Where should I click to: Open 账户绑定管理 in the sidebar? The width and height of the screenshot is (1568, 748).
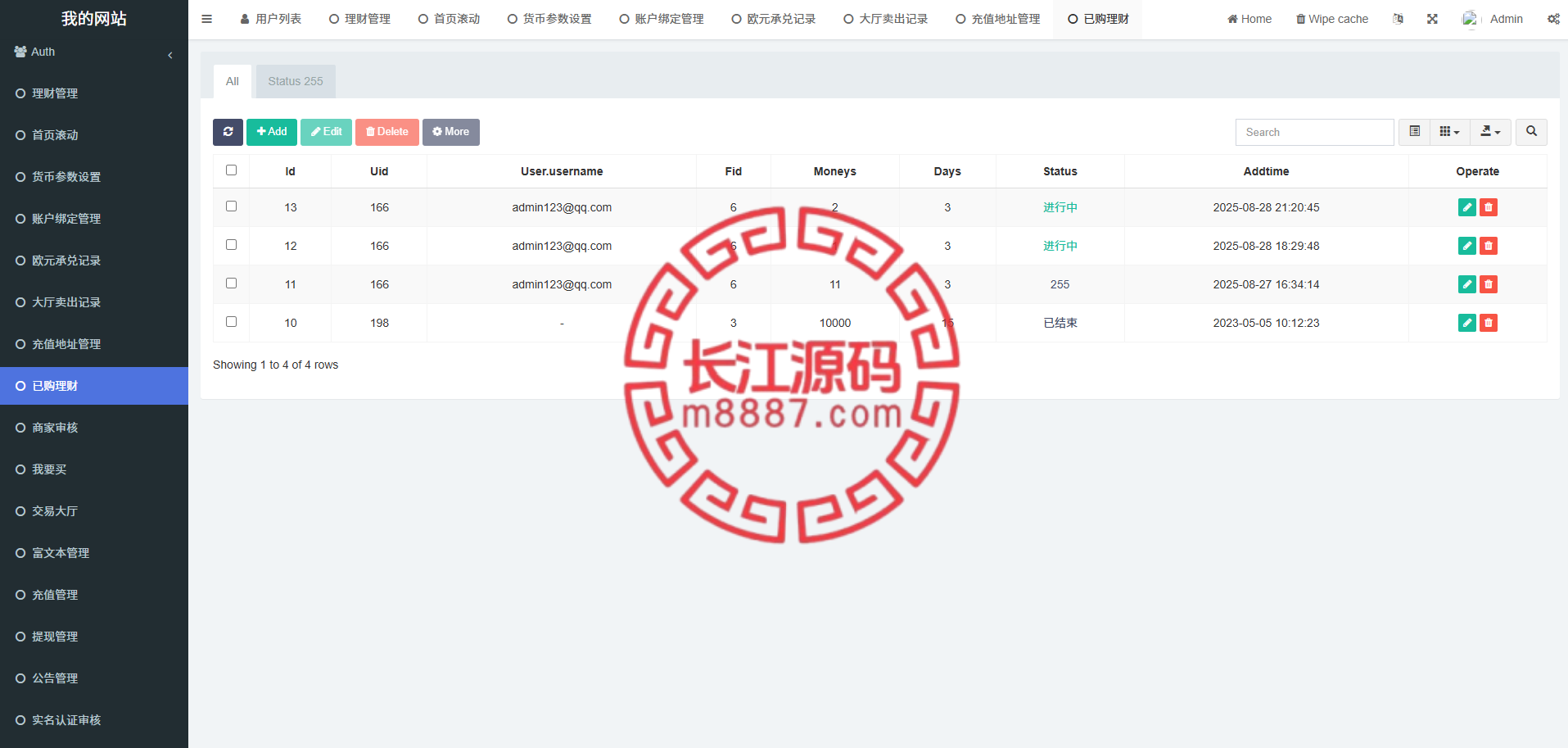click(x=94, y=219)
